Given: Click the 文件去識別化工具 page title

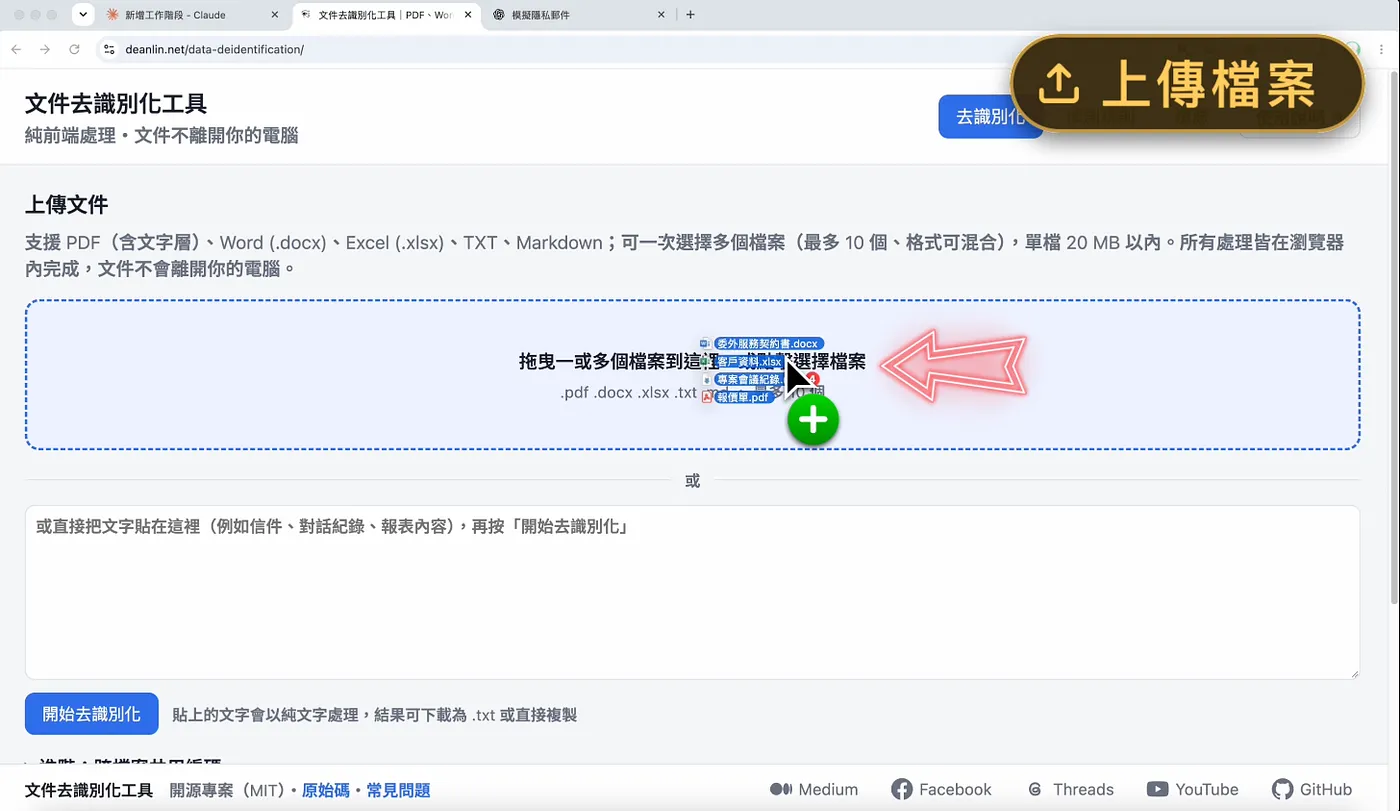Looking at the screenshot, I should (116, 104).
